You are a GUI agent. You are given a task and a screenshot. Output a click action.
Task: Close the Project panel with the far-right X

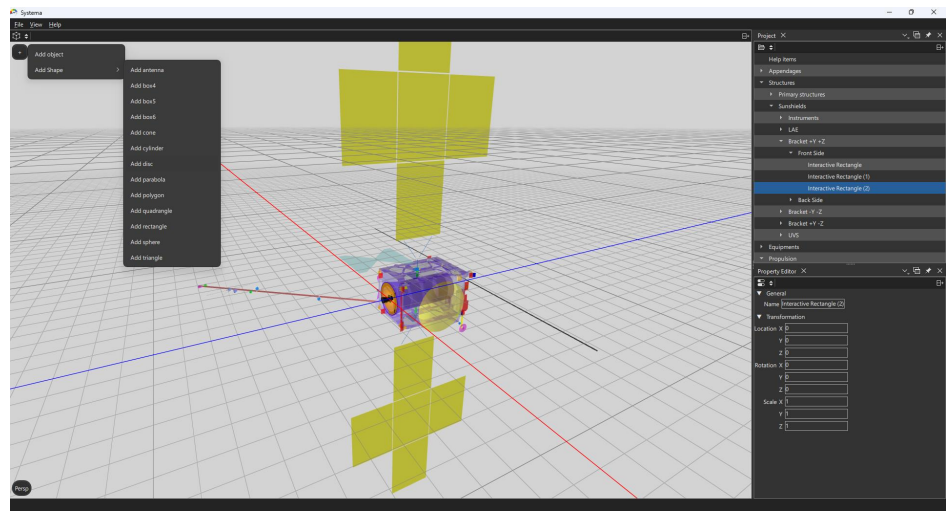point(940,35)
